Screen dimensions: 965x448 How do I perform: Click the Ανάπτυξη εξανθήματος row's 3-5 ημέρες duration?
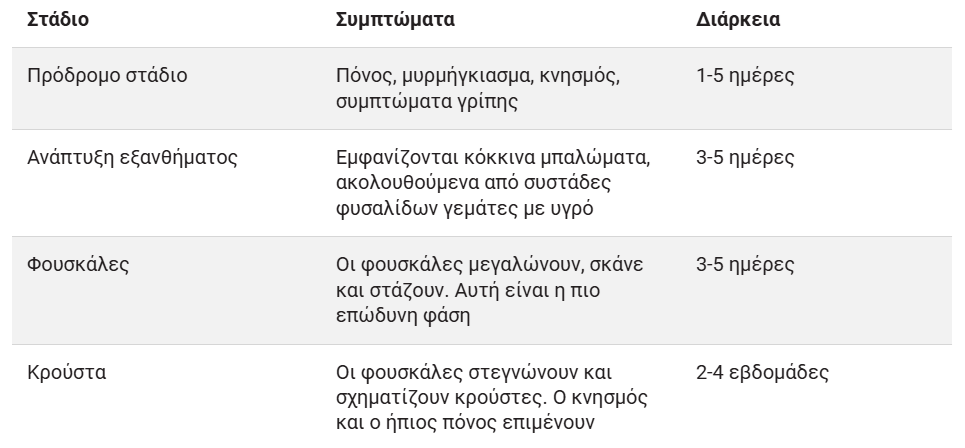pos(745,158)
